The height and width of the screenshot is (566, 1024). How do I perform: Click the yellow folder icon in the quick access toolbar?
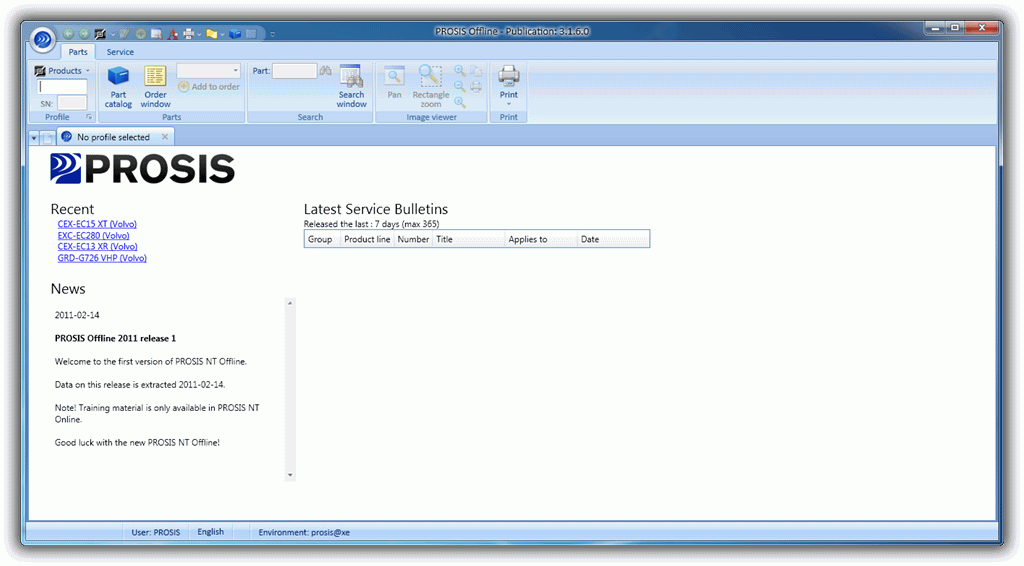click(x=212, y=34)
